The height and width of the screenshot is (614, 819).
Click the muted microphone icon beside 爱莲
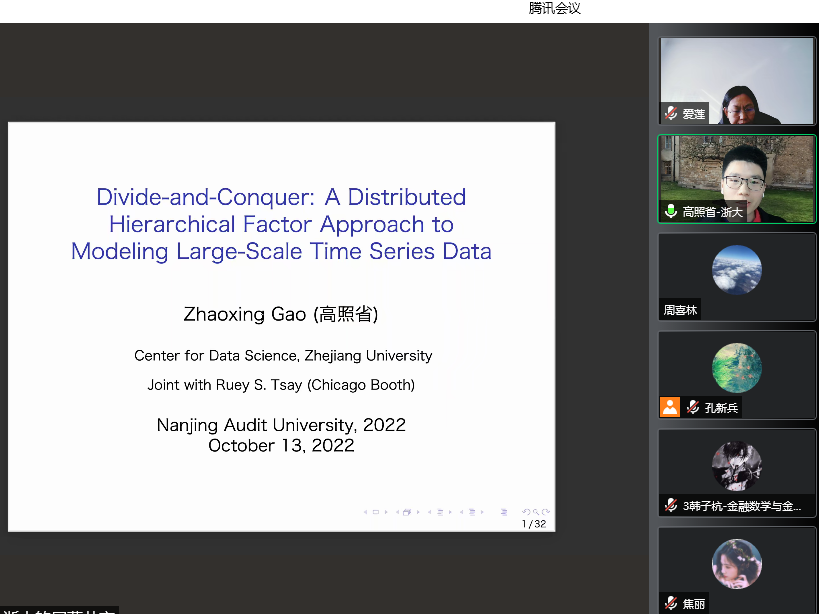(x=671, y=114)
